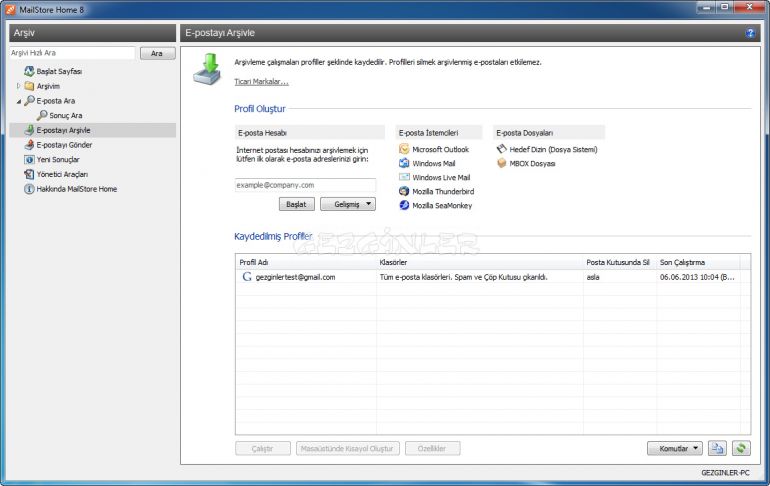
Task: Select the MBOX Dosyası option
Action: point(526,163)
